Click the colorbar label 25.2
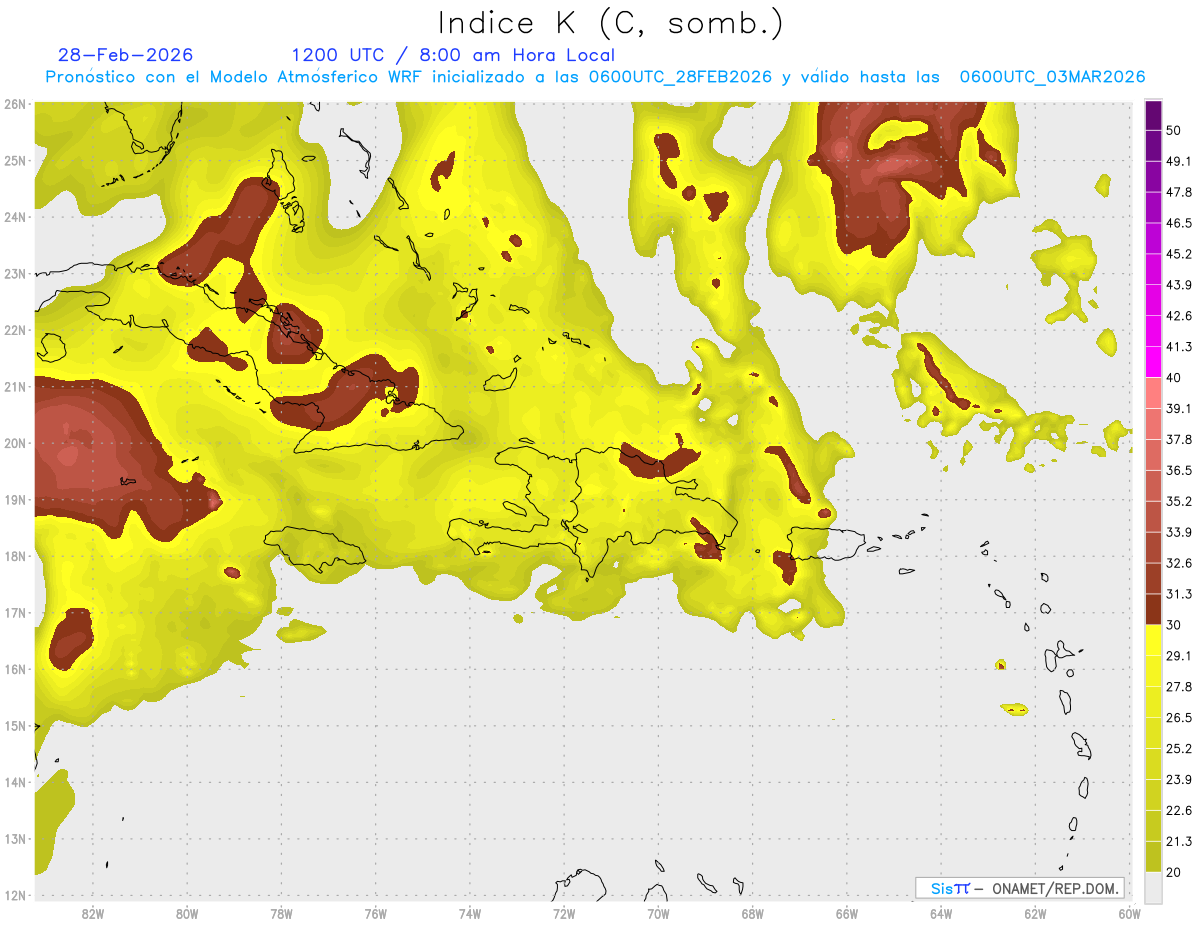This screenshot has width=1200, height=927. click(1178, 749)
